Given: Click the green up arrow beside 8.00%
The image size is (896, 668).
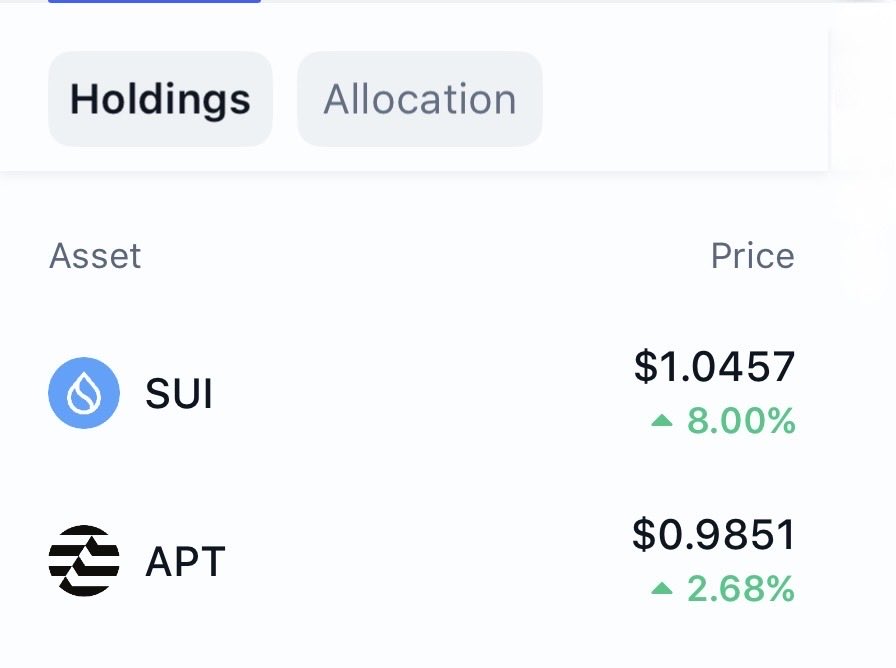Looking at the screenshot, I should click(x=662, y=421).
